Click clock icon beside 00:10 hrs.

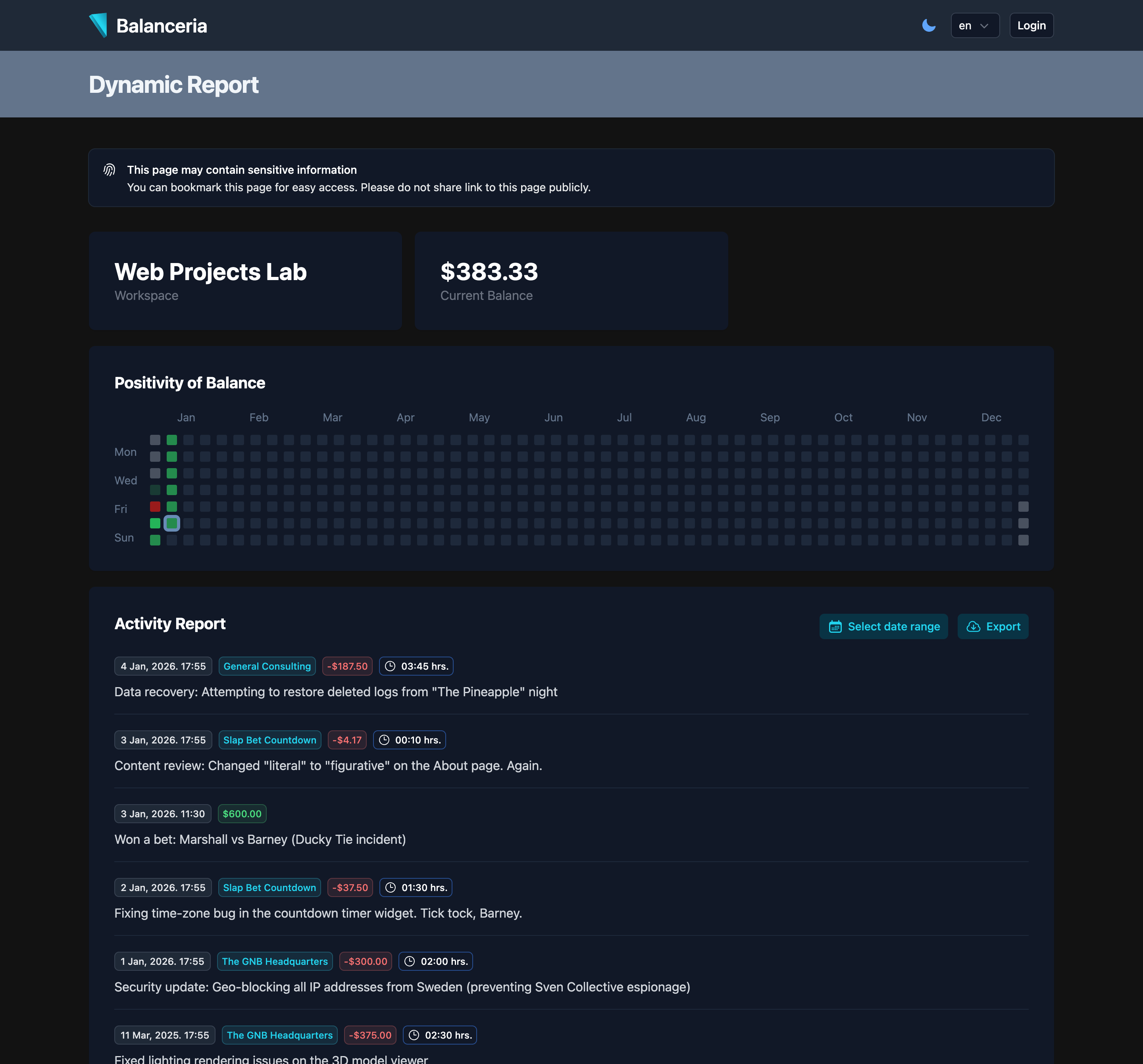tap(384, 740)
